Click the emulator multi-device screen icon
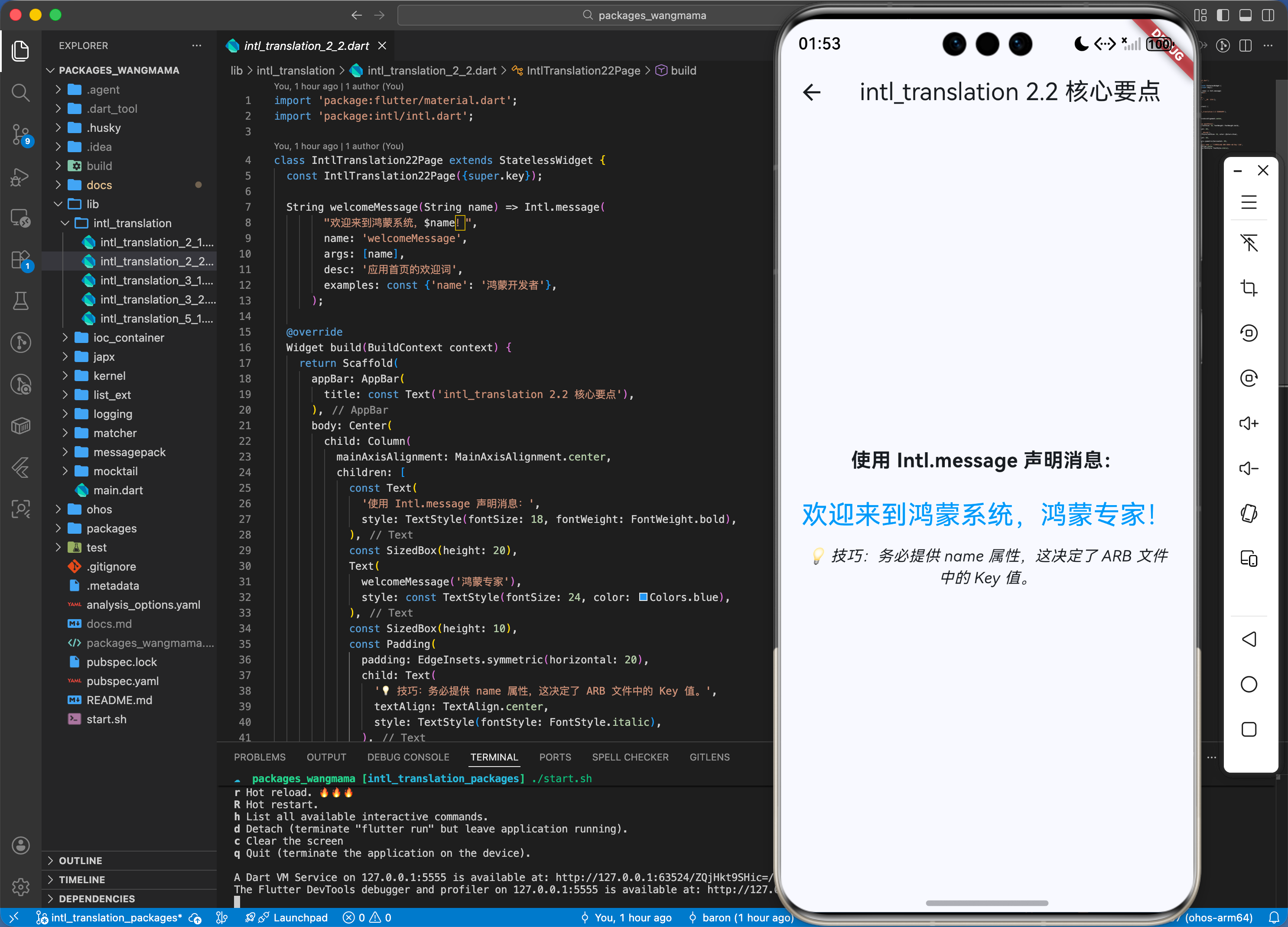The image size is (1288, 927). [1248, 559]
